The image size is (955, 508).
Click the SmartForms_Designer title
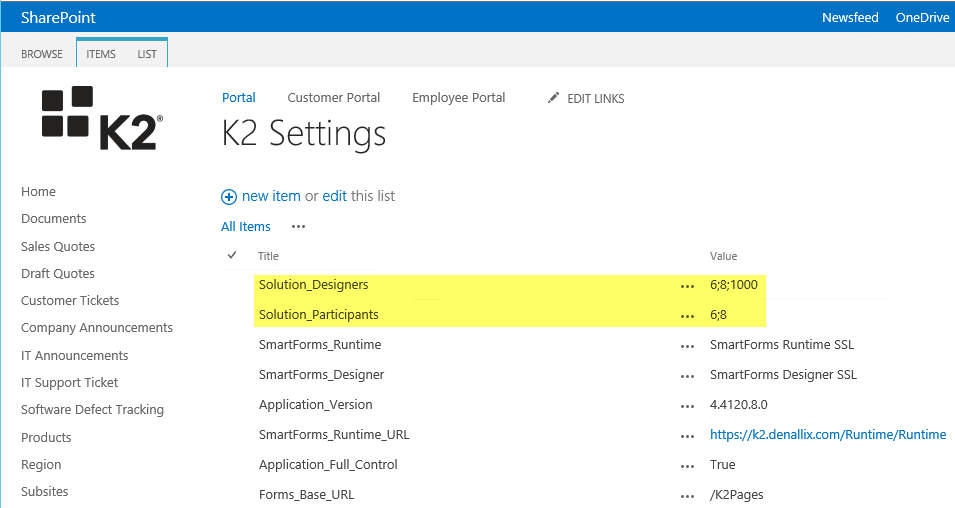(x=322, y=374)
